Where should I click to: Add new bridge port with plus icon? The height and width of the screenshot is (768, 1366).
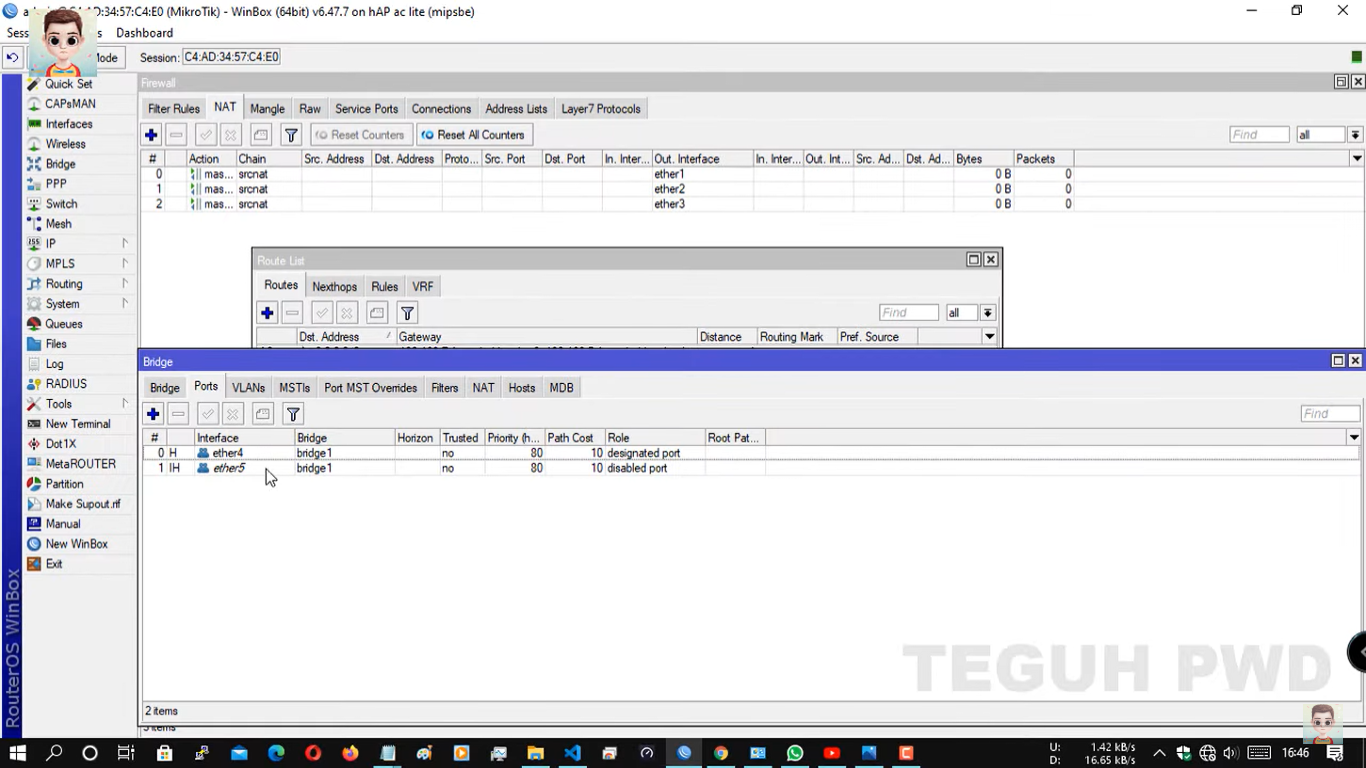tap(153, 414)
